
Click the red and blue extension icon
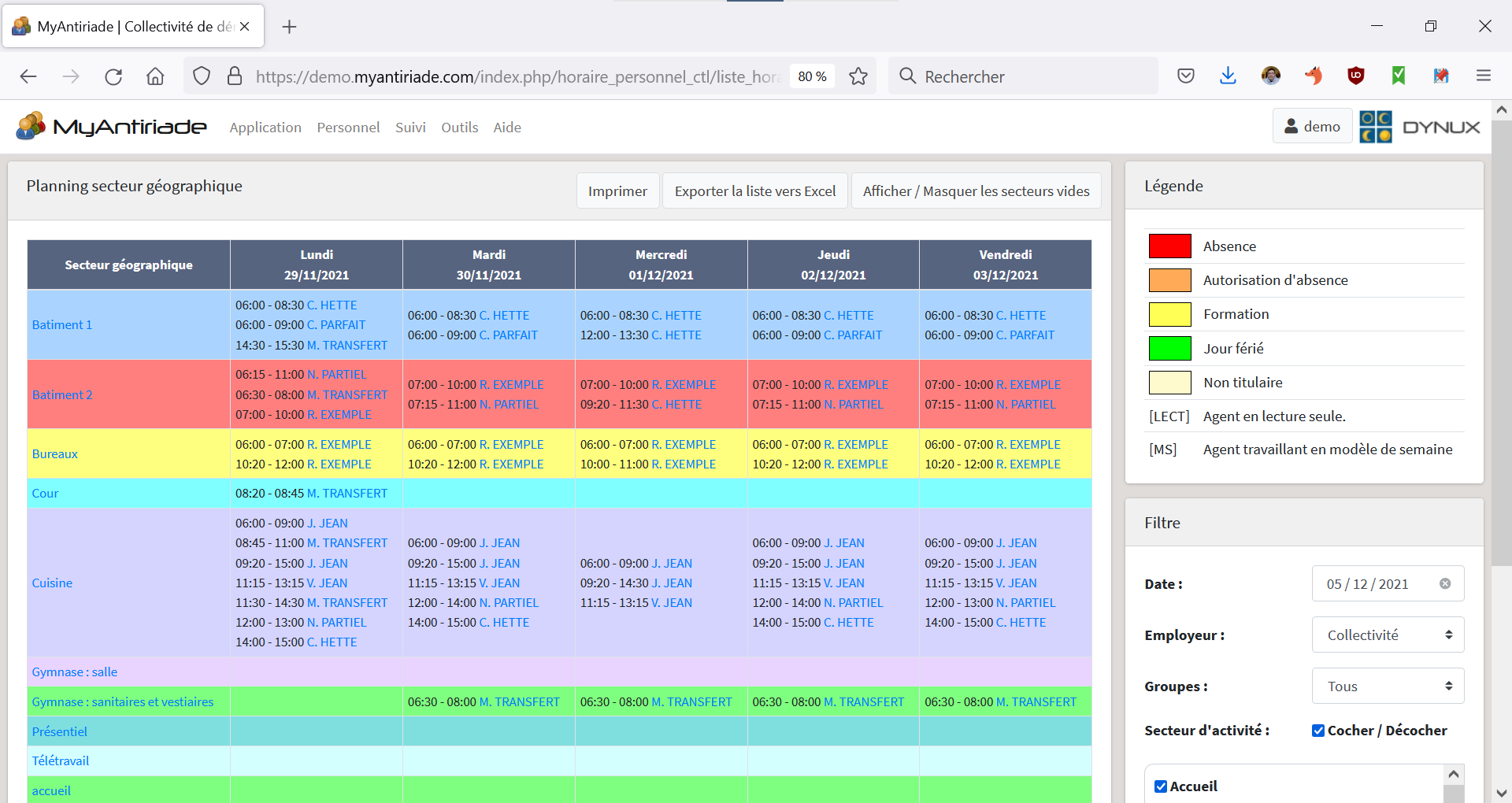pyautogui.click(x=1441, y=76)
